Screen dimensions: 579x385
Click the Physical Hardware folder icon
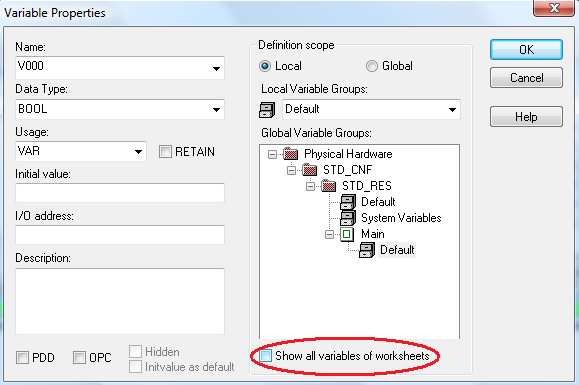click(291, 154)
